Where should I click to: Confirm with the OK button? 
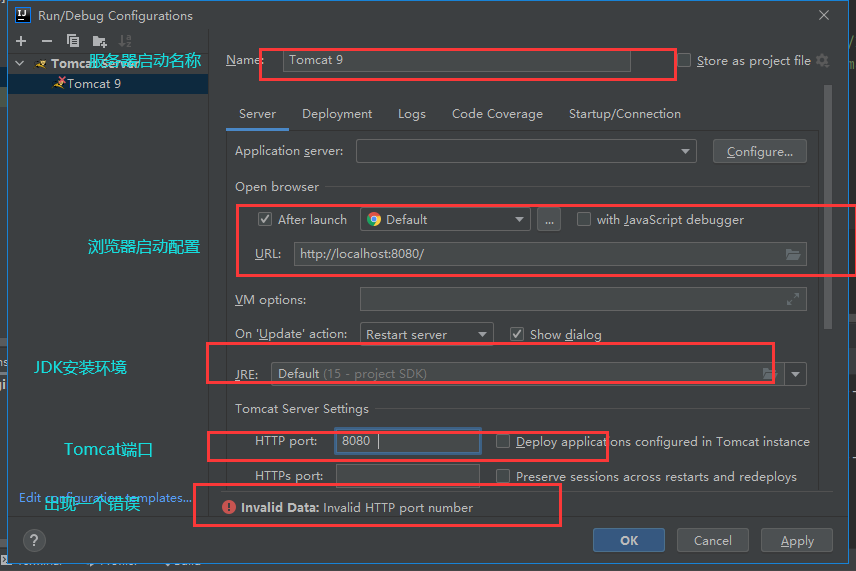[x=629, y=540]
